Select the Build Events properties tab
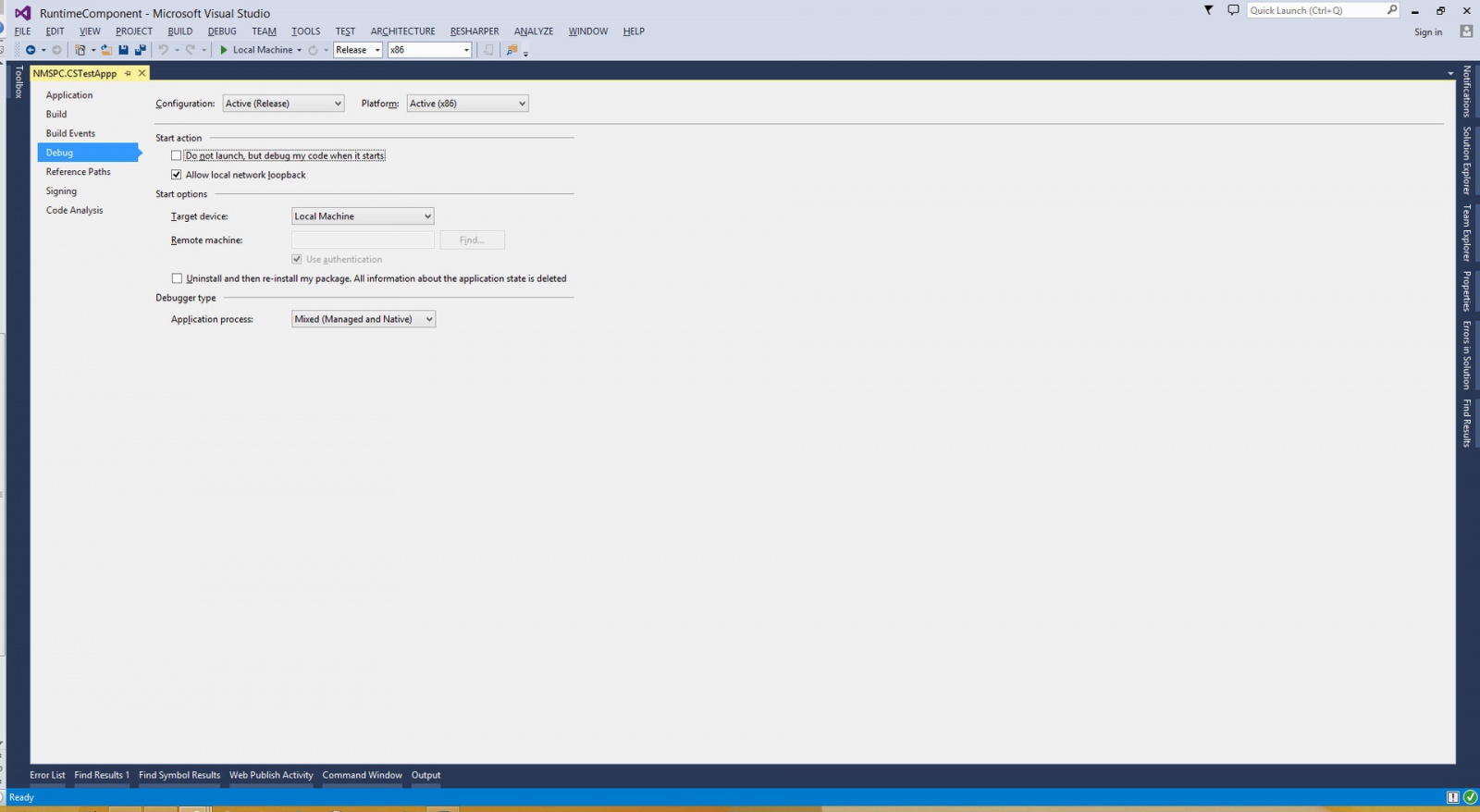The height and width of the screenshot is (812, 1480). [70, 133]
